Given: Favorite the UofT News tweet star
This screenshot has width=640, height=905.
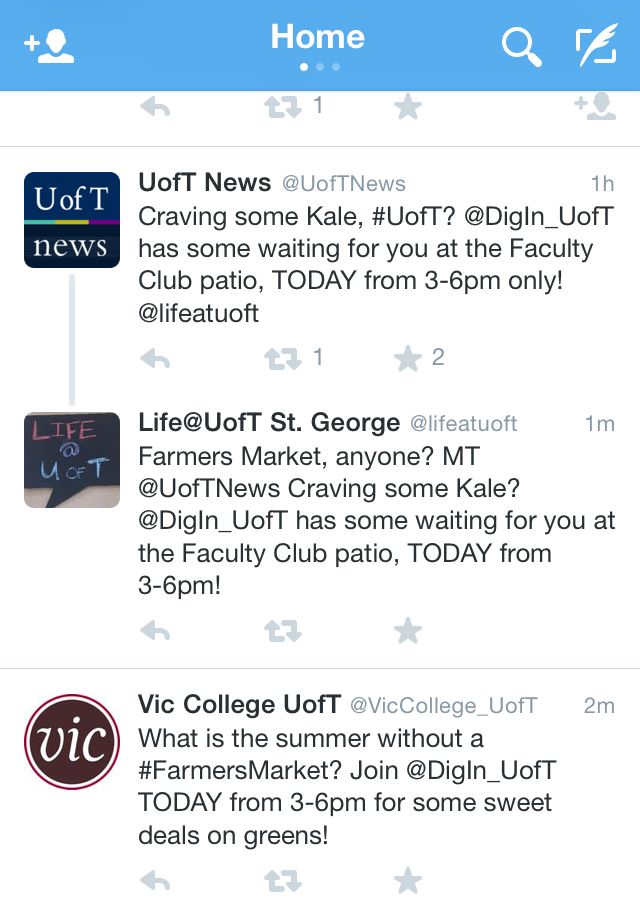Looking at the screenshot, I should click(408, 358).
